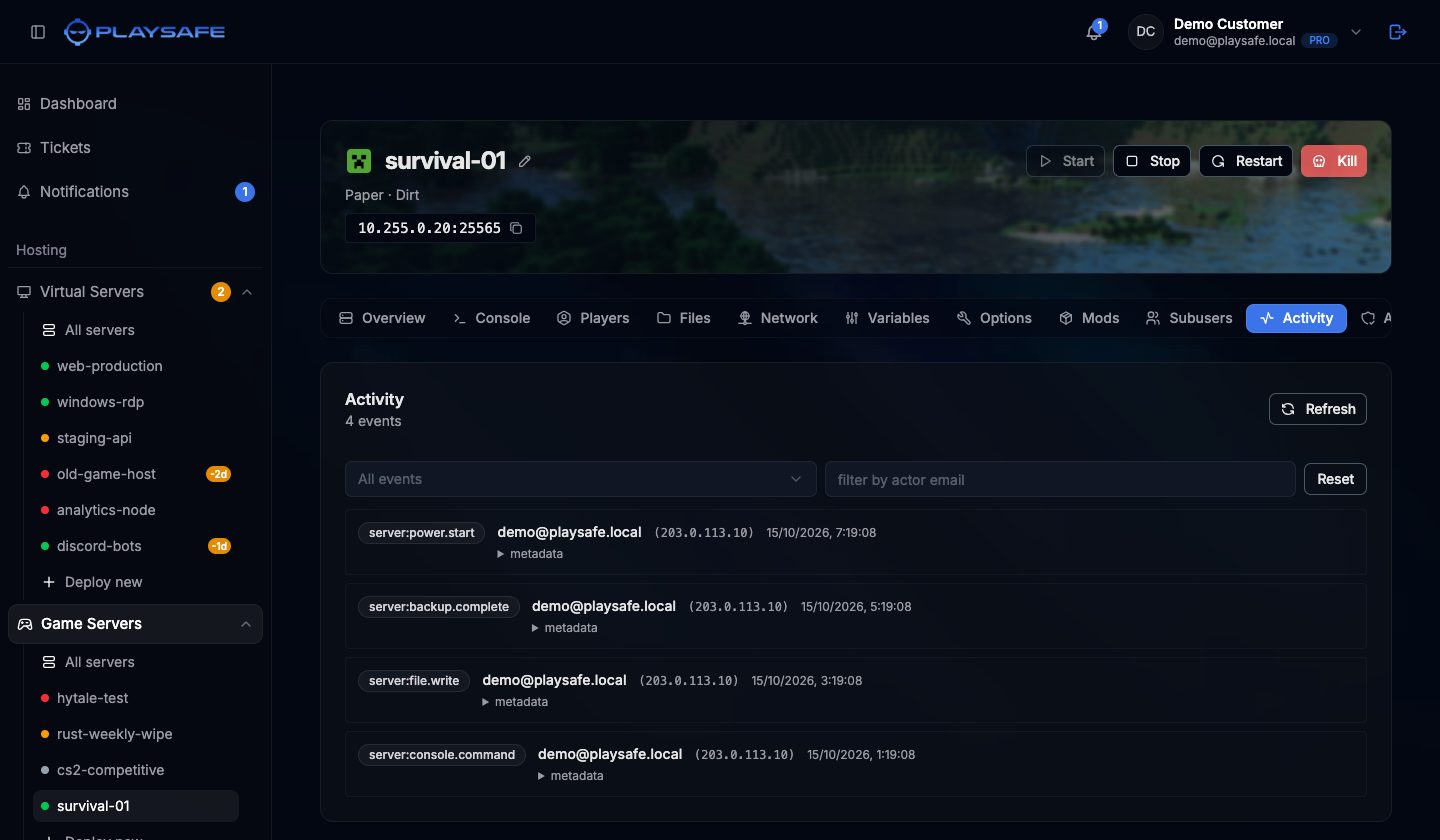Image resolution: width=1440 pixels, height=840 pixels.
Task: Refresh the activity list
Action: click(1318, 409)
